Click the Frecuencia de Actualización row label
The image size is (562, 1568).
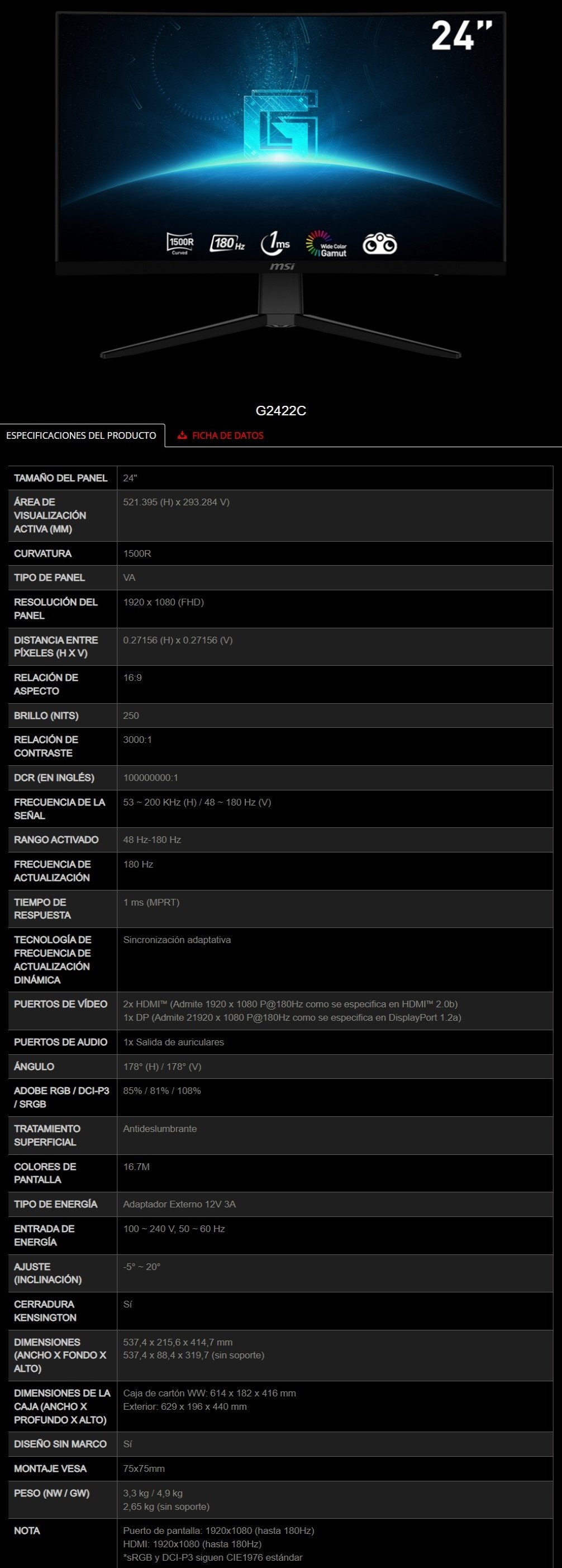53,870
